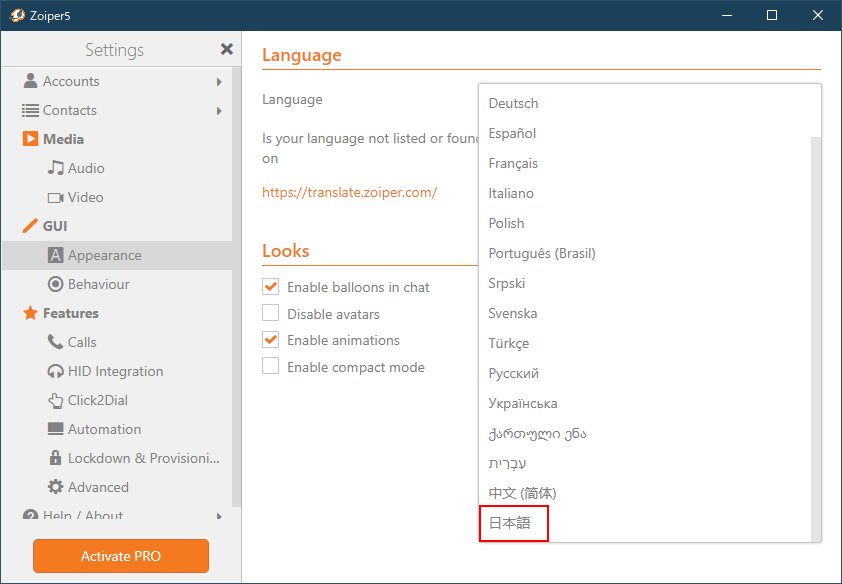Click the HID Integration headset icon
The width and height of the screenshot is (842, 584).
click(55, 371)
